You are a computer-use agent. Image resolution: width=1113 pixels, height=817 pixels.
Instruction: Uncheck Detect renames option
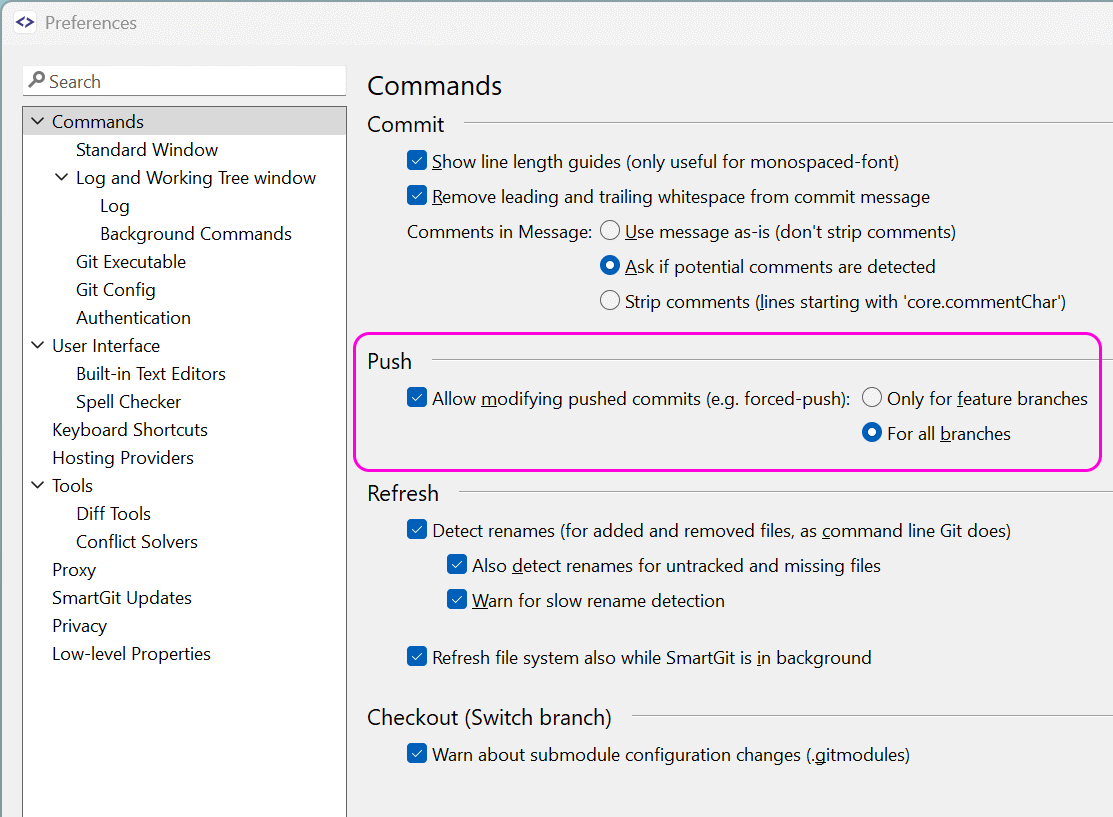[x=417, y=529]
